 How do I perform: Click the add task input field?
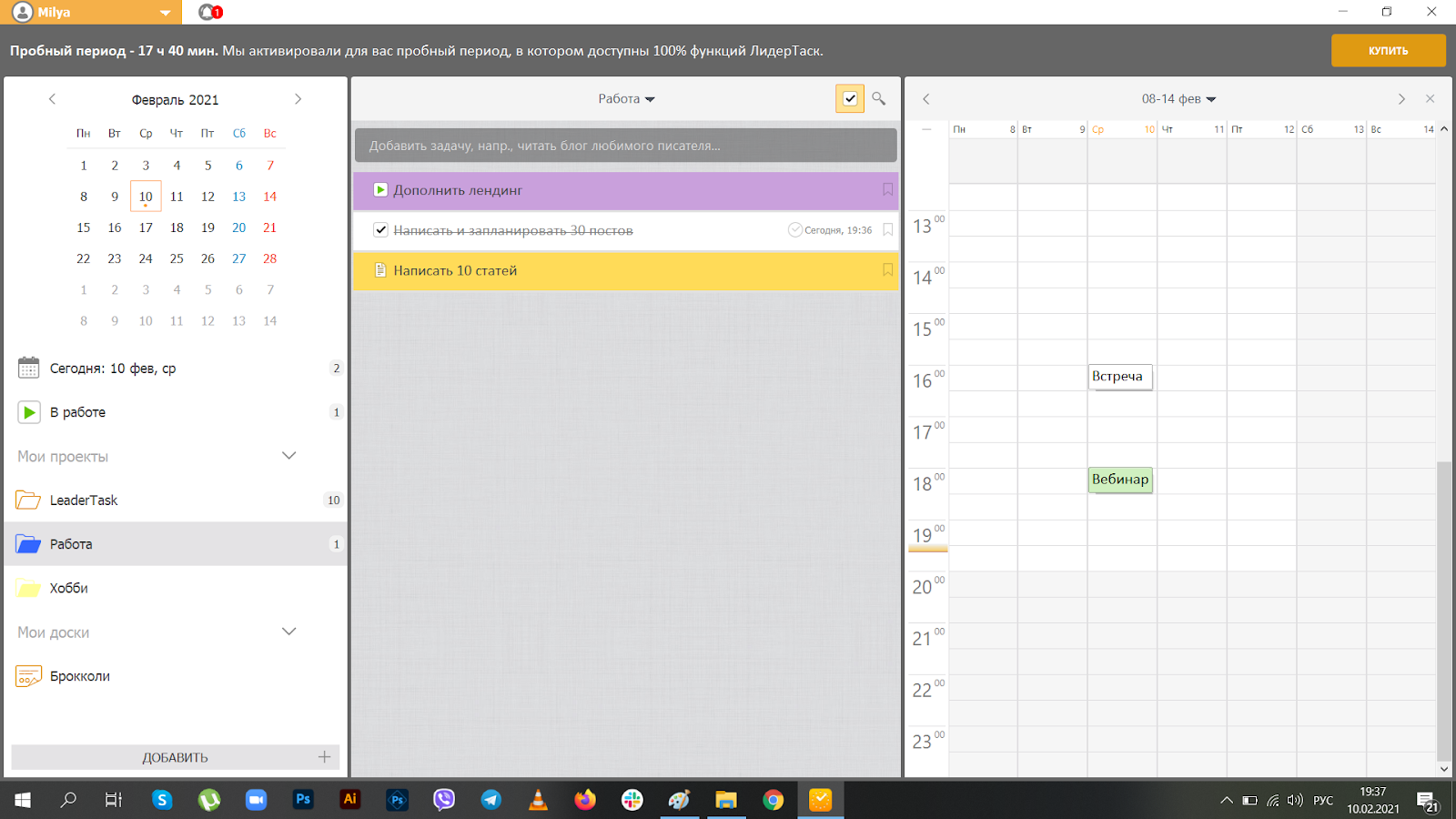click(625, 146)
